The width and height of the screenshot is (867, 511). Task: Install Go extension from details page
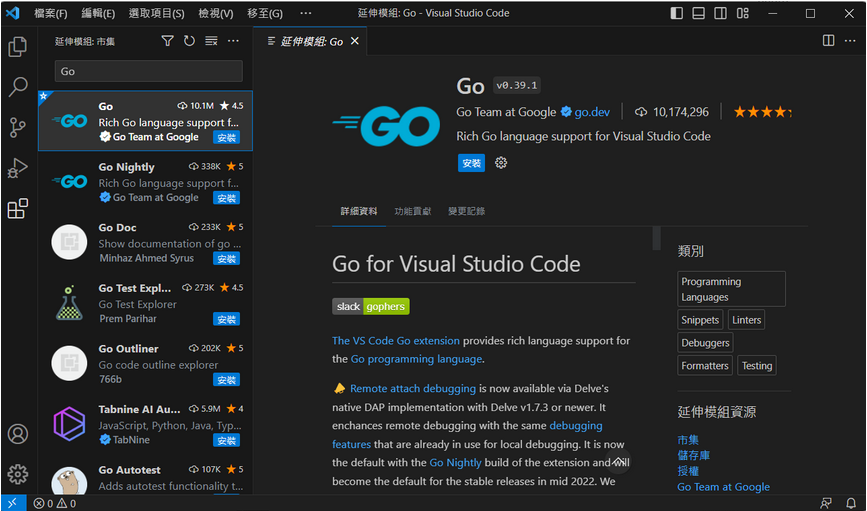(x=471, y=163)
